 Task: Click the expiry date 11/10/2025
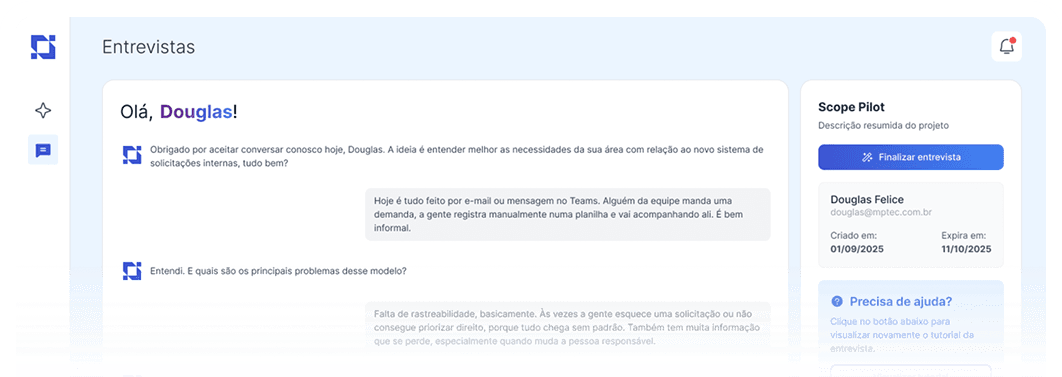pyautogui.click(x=967, y=249)
